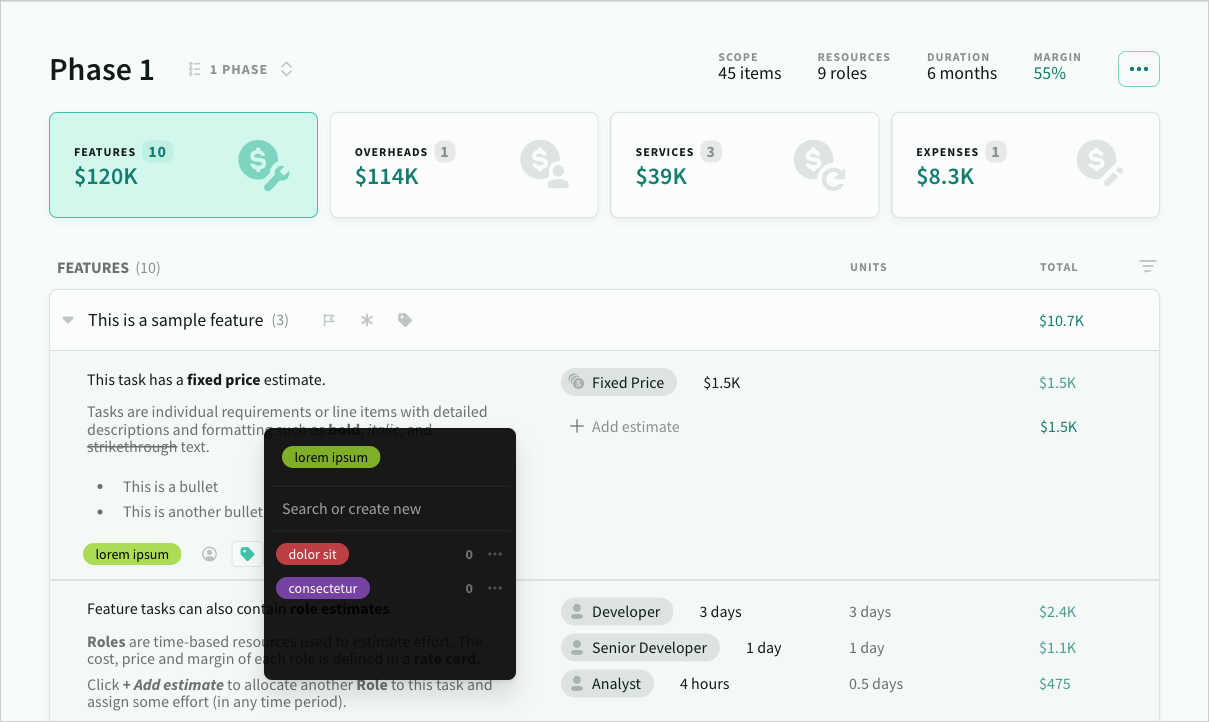Click the 3 days estimate for Developer
The height and width of the screenshot is (722, 1209).
tap(720, 612)
